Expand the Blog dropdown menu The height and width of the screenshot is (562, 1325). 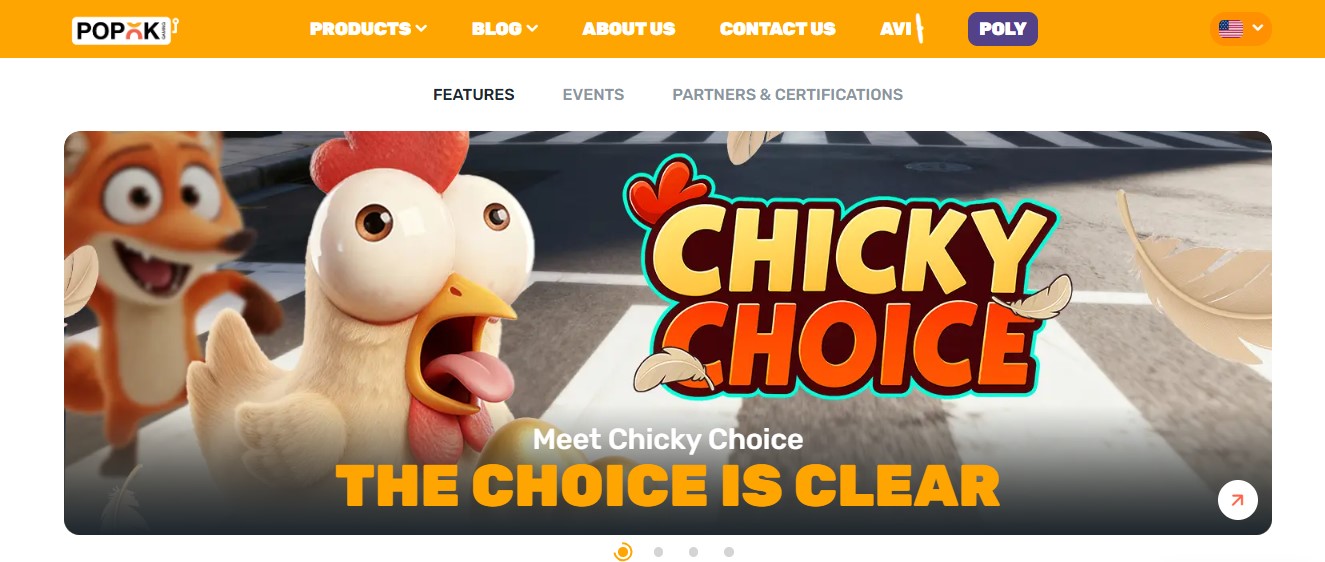505,29
